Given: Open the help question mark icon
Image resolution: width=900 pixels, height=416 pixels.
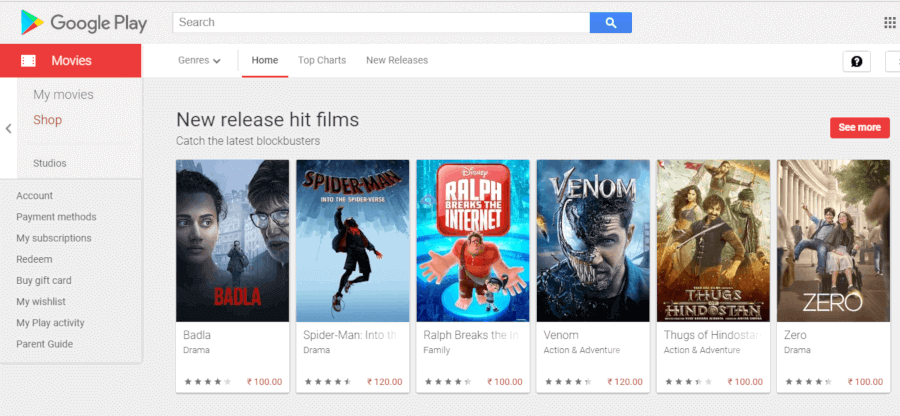Looking at the screenshot, I should tap(856, 61).
